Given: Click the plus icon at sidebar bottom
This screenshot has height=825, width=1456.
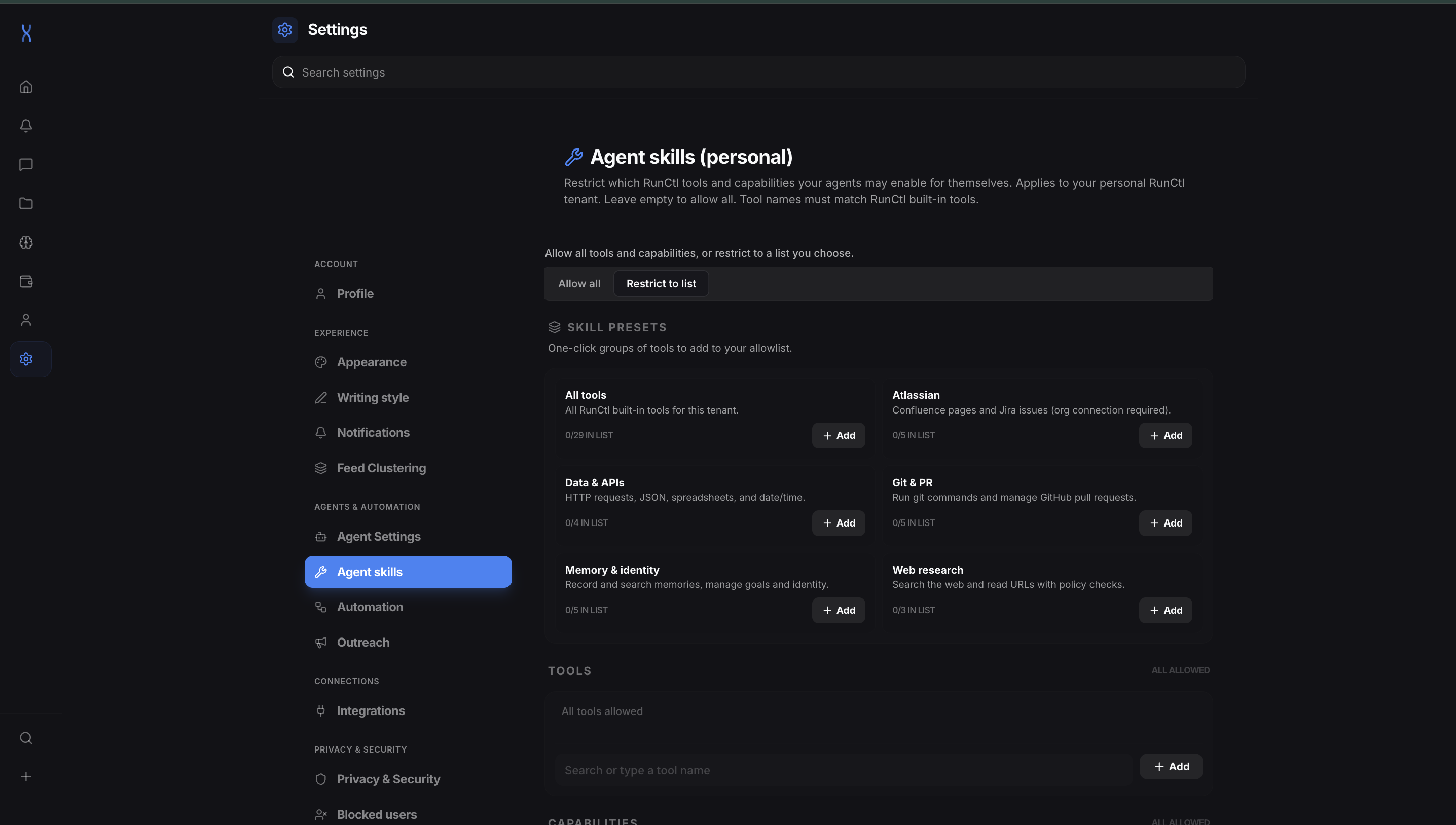Looking at the screenshot, I should pos(26,777).
